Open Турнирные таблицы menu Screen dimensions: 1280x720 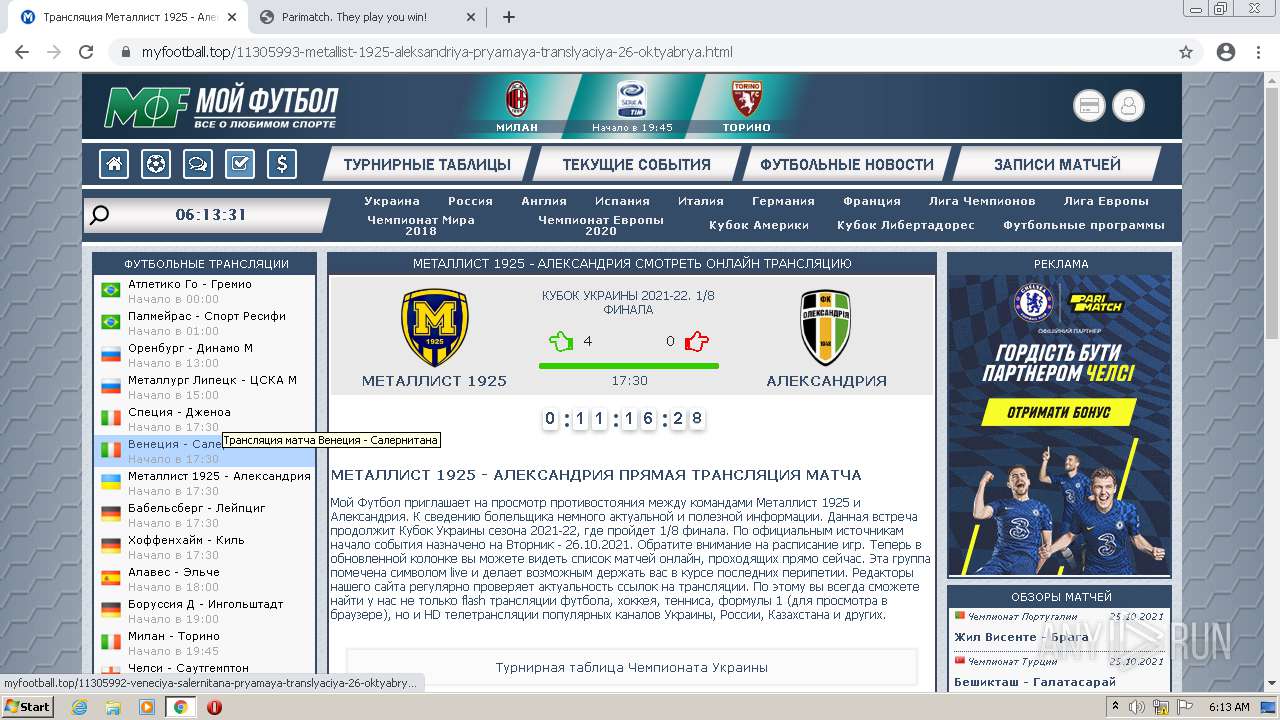[427, 165]
